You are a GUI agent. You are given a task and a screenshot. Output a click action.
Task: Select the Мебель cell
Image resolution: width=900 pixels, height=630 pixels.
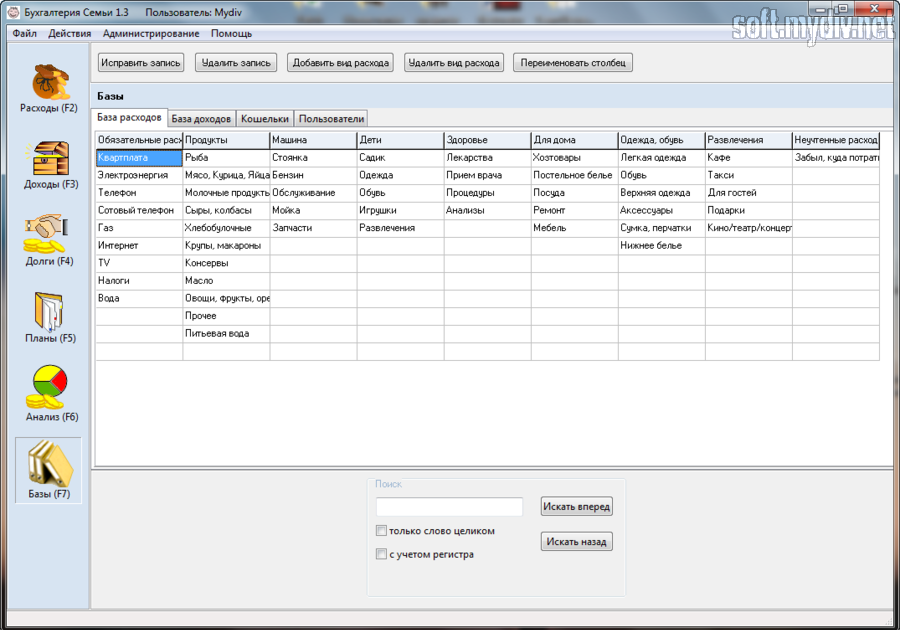point(575,228)
